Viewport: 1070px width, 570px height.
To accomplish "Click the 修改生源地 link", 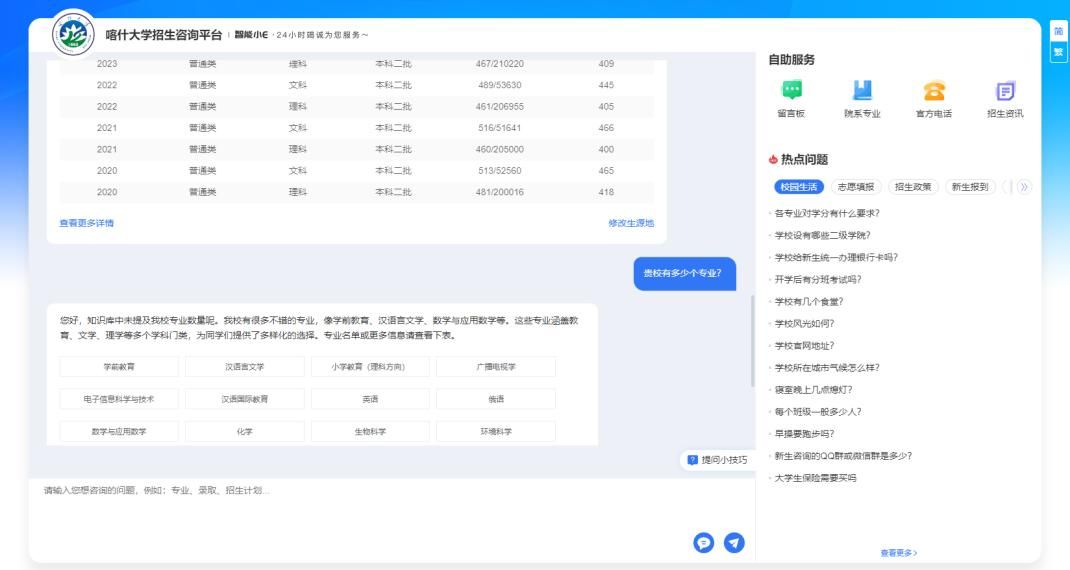I will tap(630, 223).
